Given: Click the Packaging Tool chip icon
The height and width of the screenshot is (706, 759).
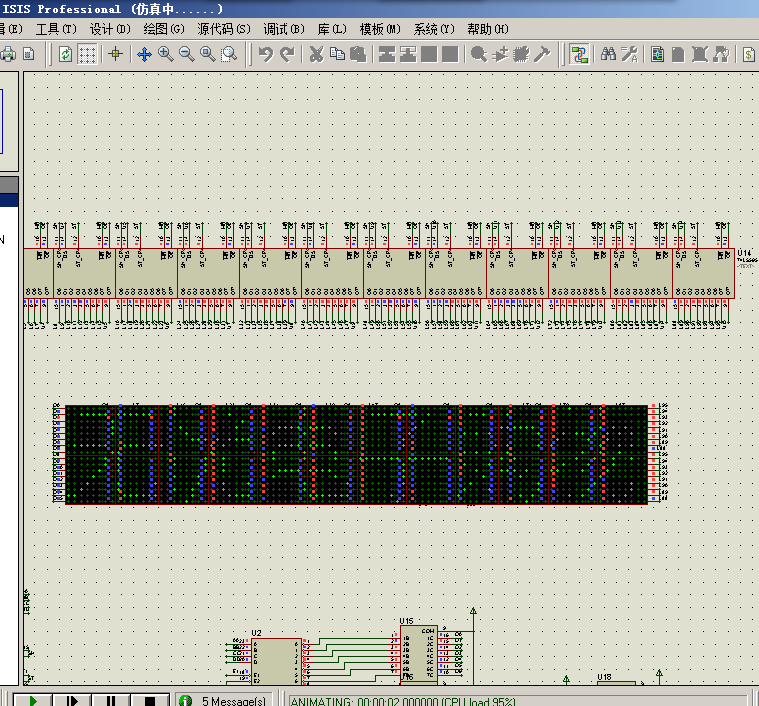Looking at the screenshot, I should coord(521,54).
